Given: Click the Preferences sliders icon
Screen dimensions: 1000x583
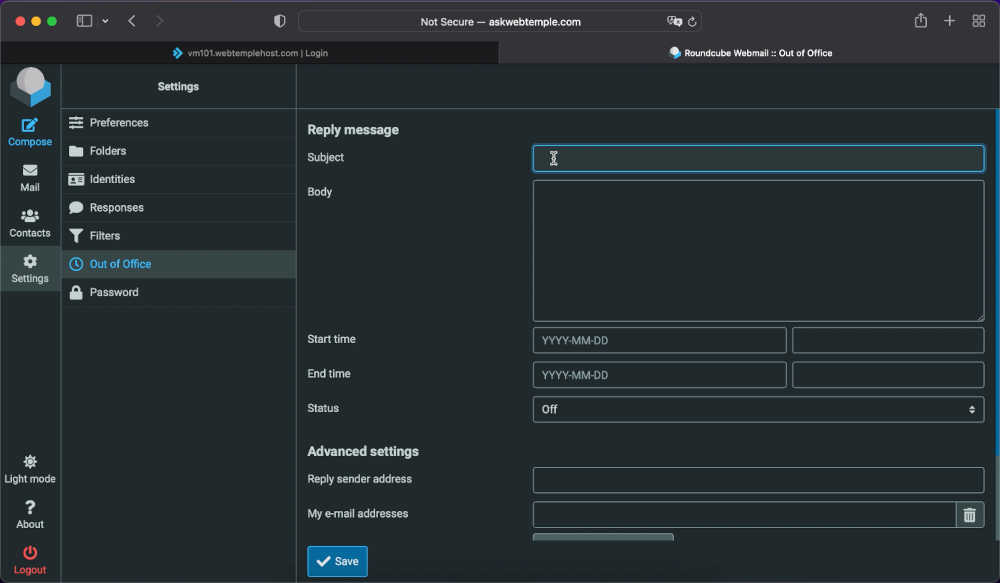Looking at the screenshot, I should (x=76, y=122).
